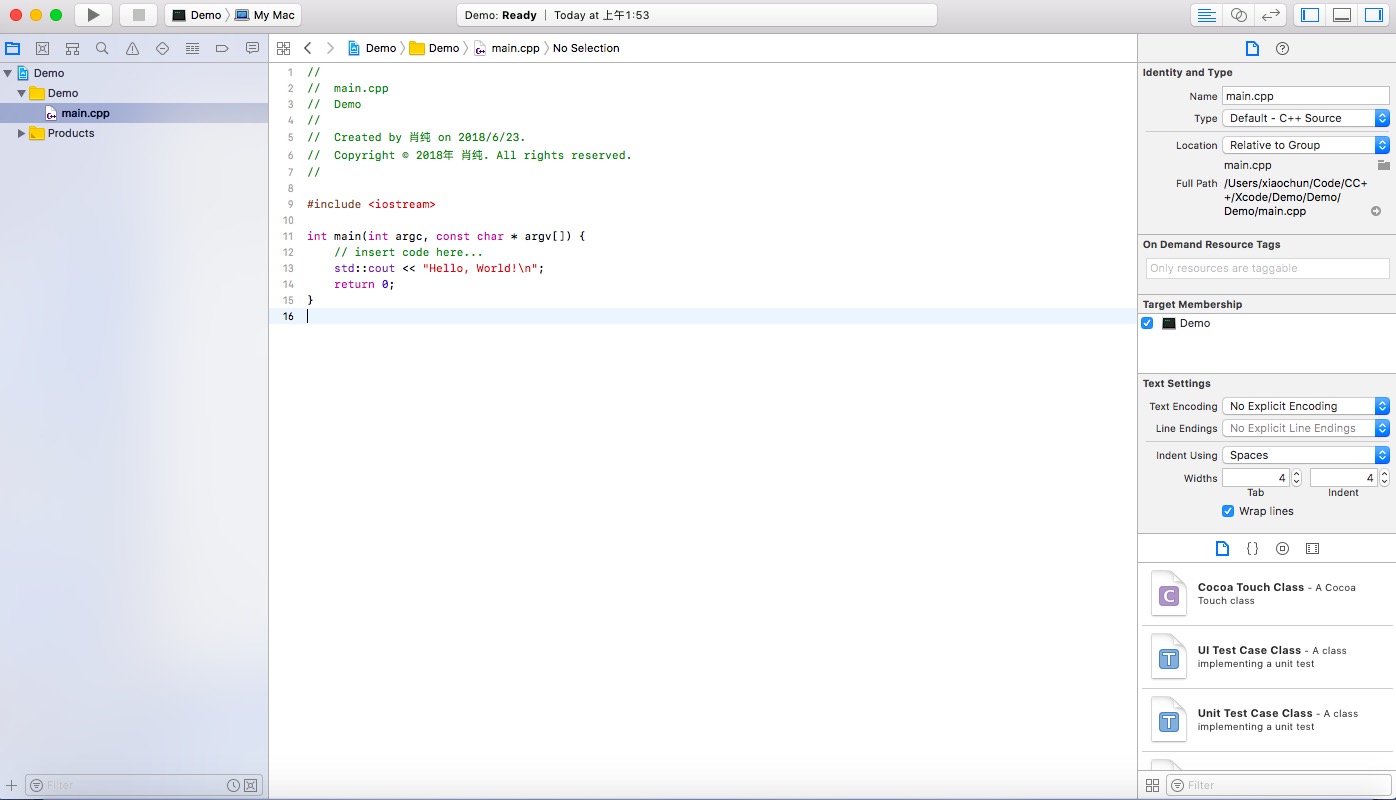1396x800 pixels.
Task: Open the Find navigator search icon
Action: [102, 48]
